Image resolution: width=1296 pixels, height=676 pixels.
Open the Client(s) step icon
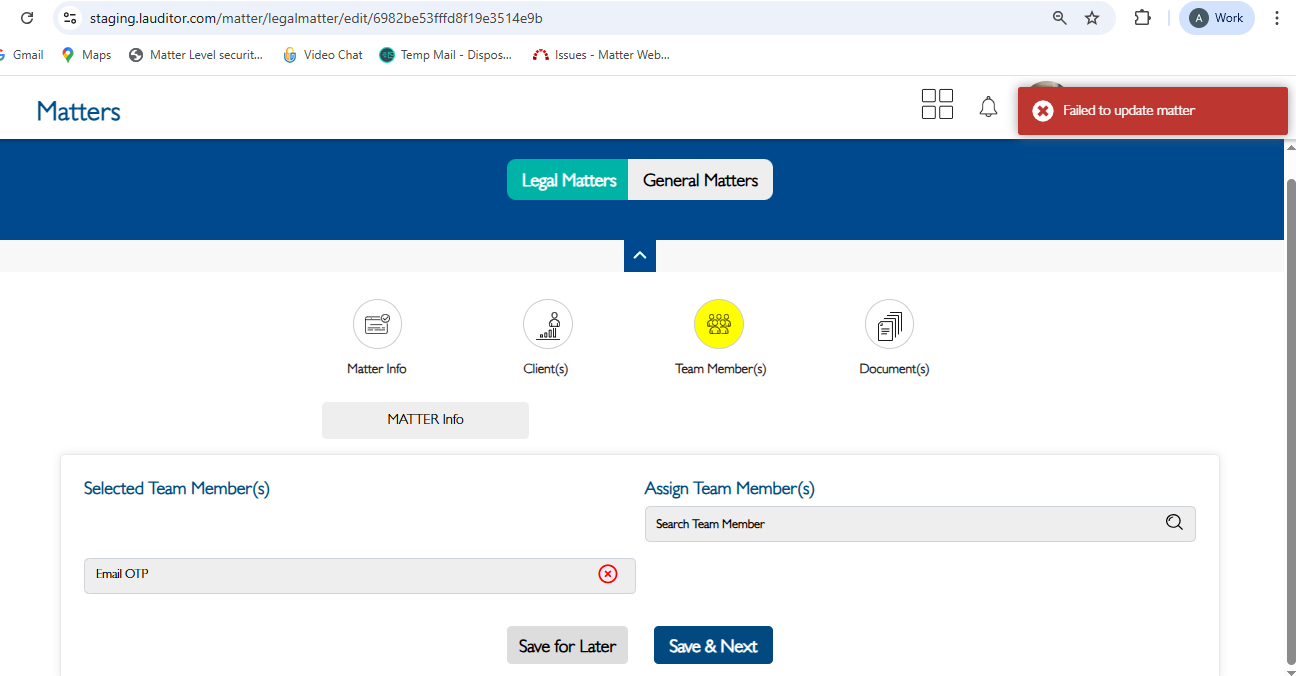pyautogui.click(x=547, y=324)
